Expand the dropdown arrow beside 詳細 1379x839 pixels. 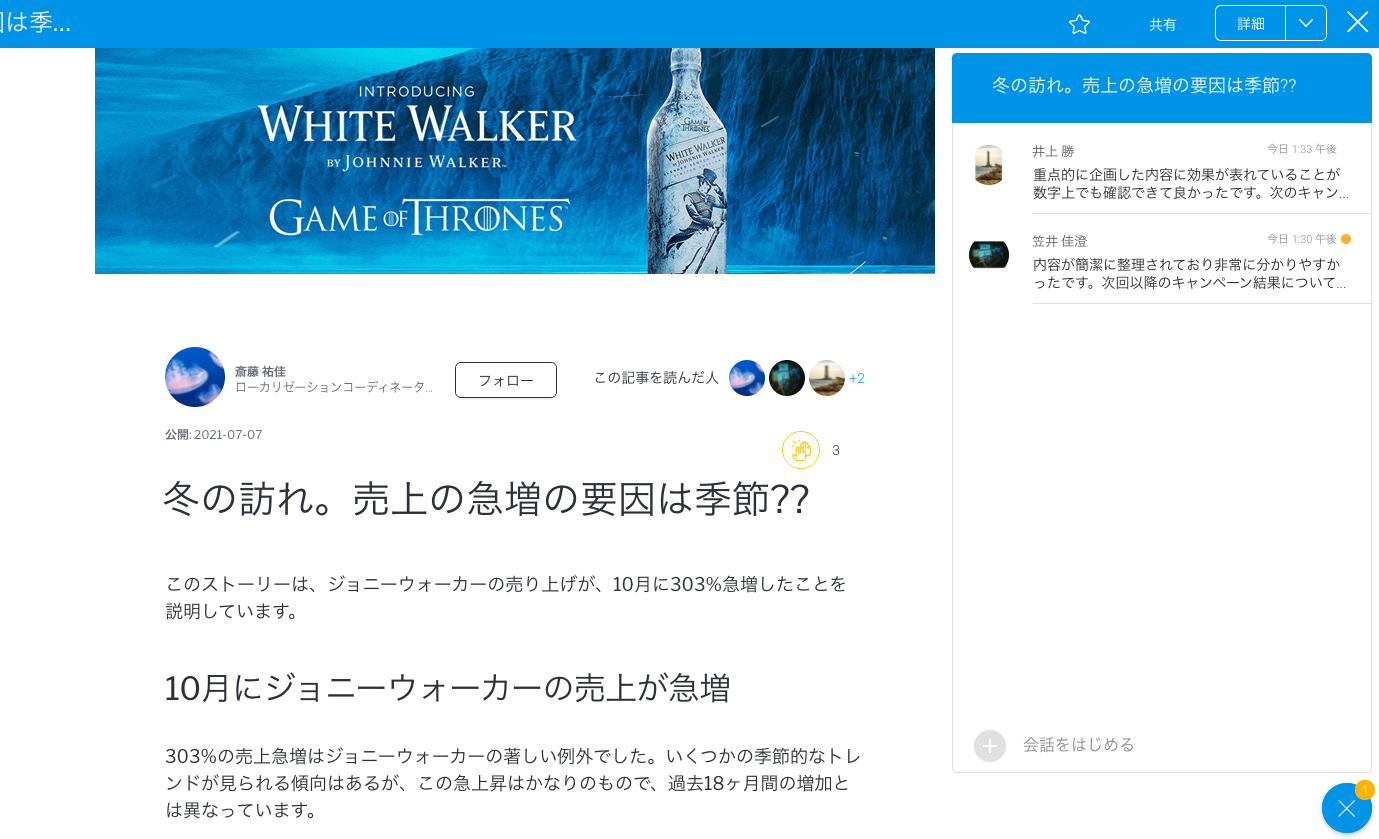pos(1306,23)
